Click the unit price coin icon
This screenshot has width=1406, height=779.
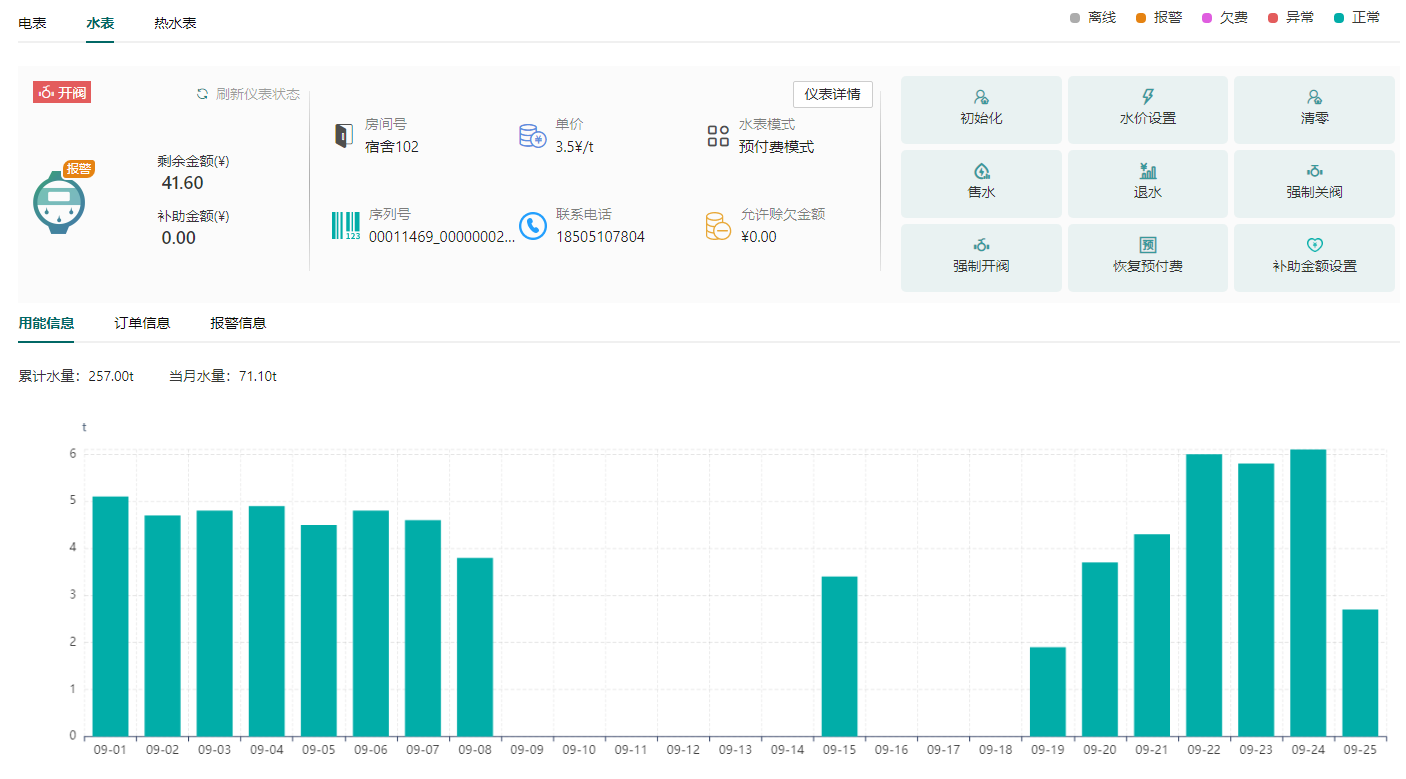point(532,136)
